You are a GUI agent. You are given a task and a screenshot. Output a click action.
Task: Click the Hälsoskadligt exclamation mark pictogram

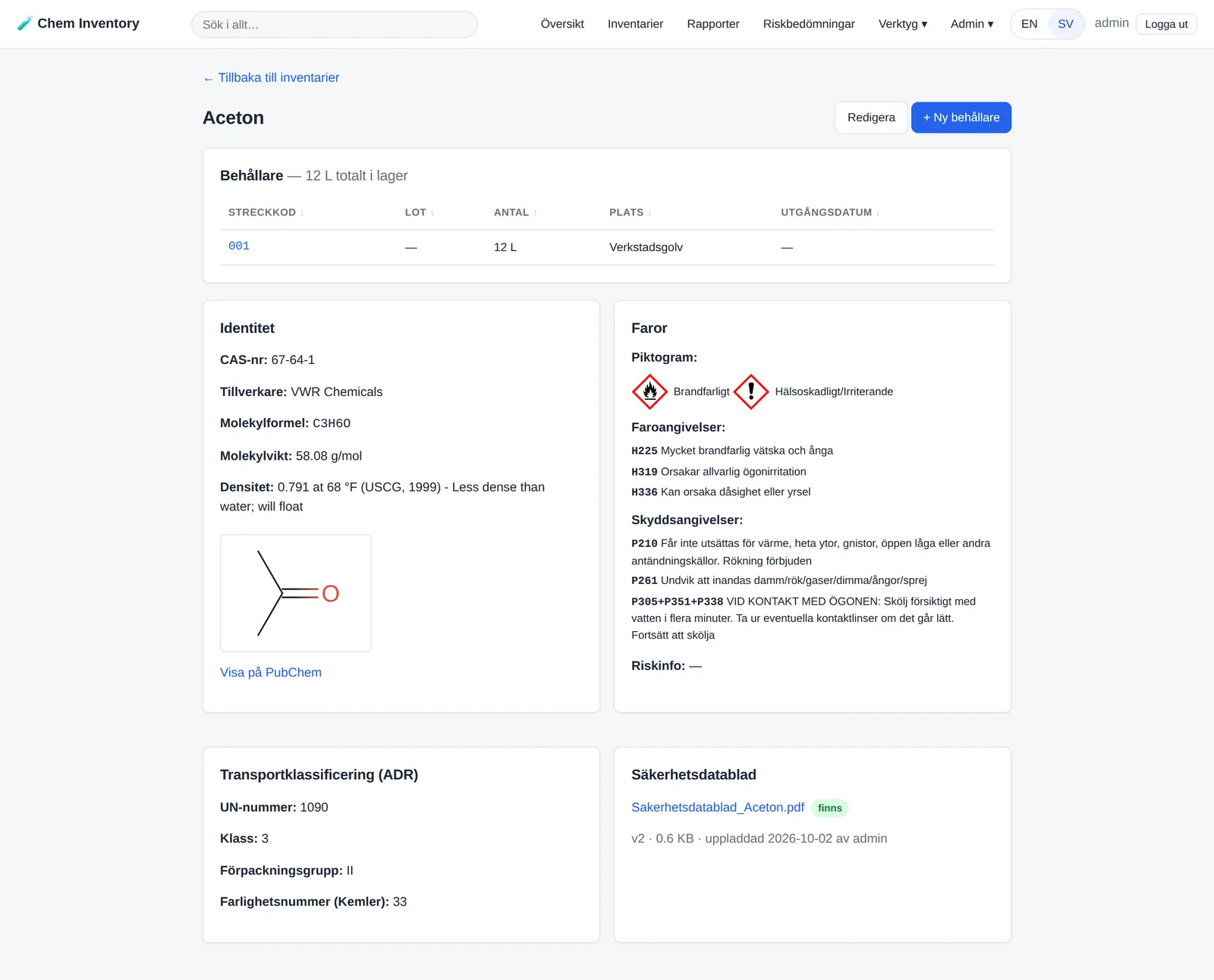751,391
